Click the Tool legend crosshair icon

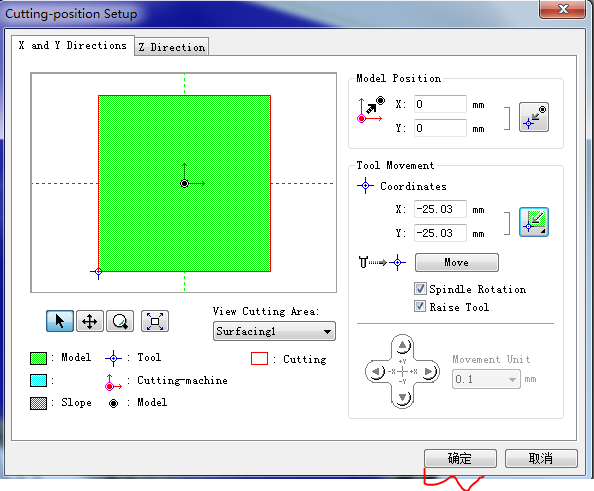tap(113, 358)
